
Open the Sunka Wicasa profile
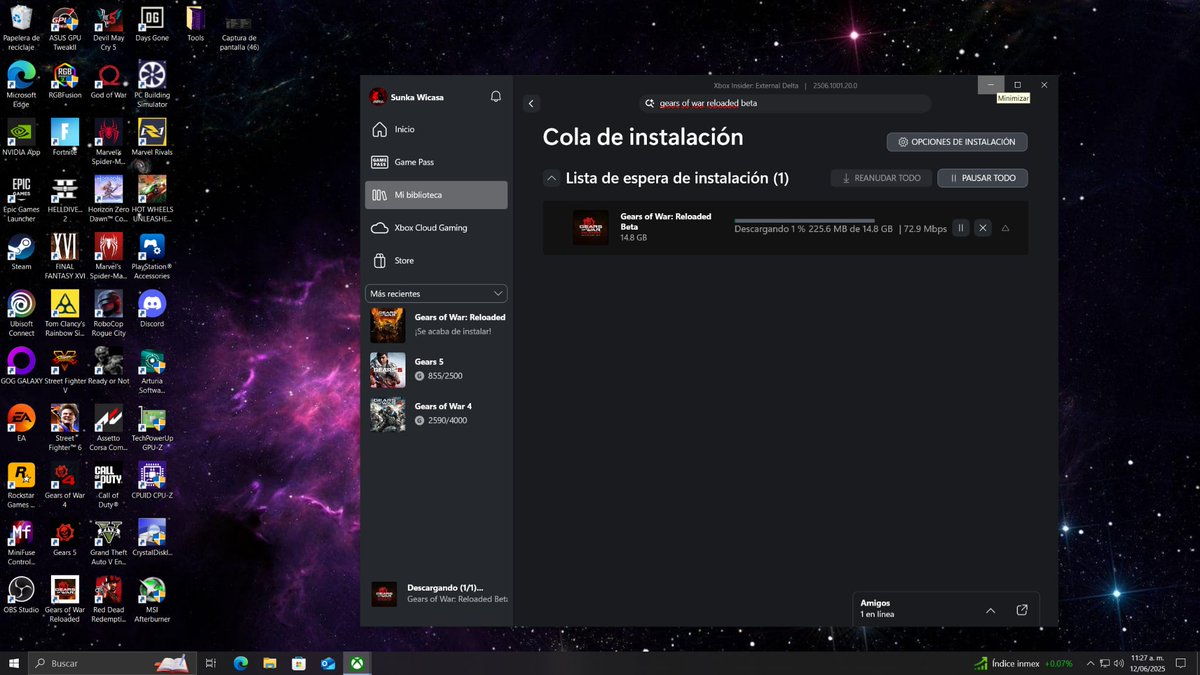(407, 97)
